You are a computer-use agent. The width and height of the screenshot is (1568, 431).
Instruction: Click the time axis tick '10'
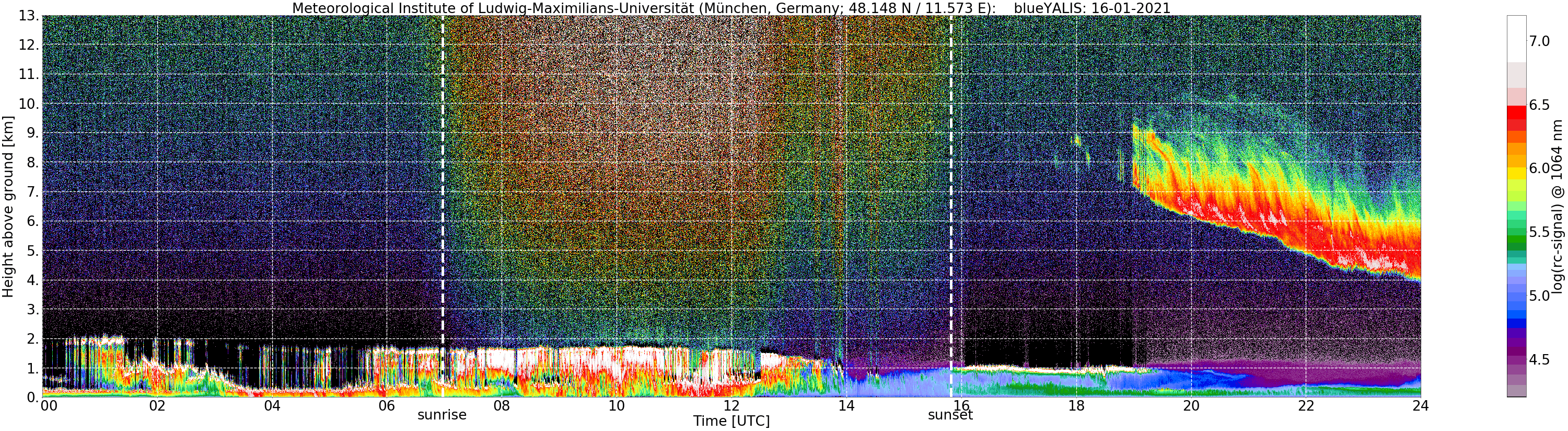[x=617, y=406]
